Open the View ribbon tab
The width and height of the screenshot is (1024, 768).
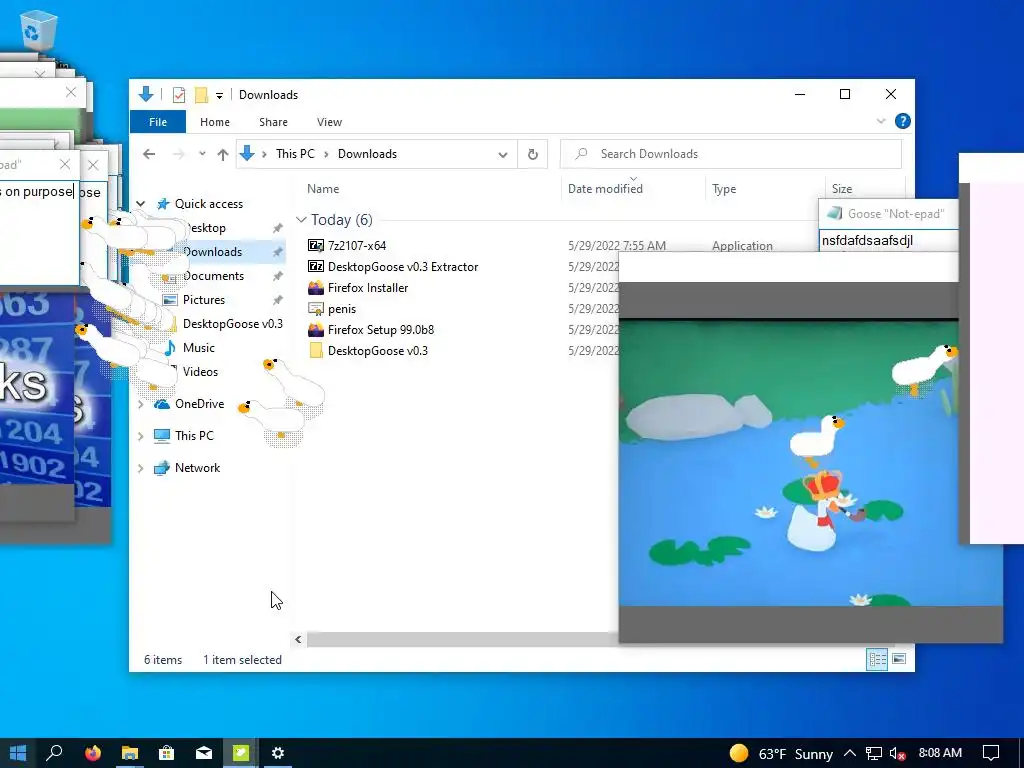point(329,122)
